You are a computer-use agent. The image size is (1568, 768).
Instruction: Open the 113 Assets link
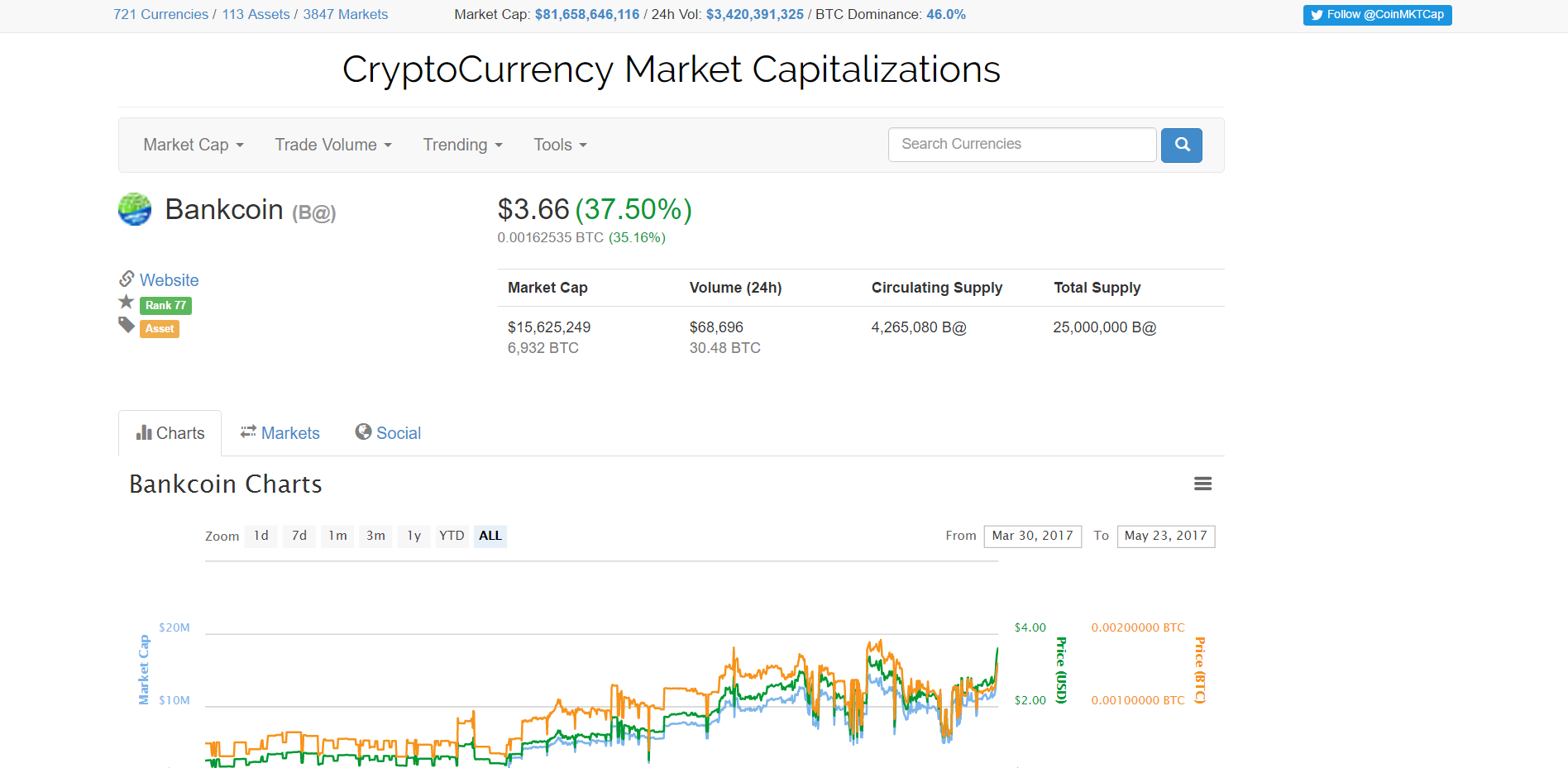click(256, 15)
